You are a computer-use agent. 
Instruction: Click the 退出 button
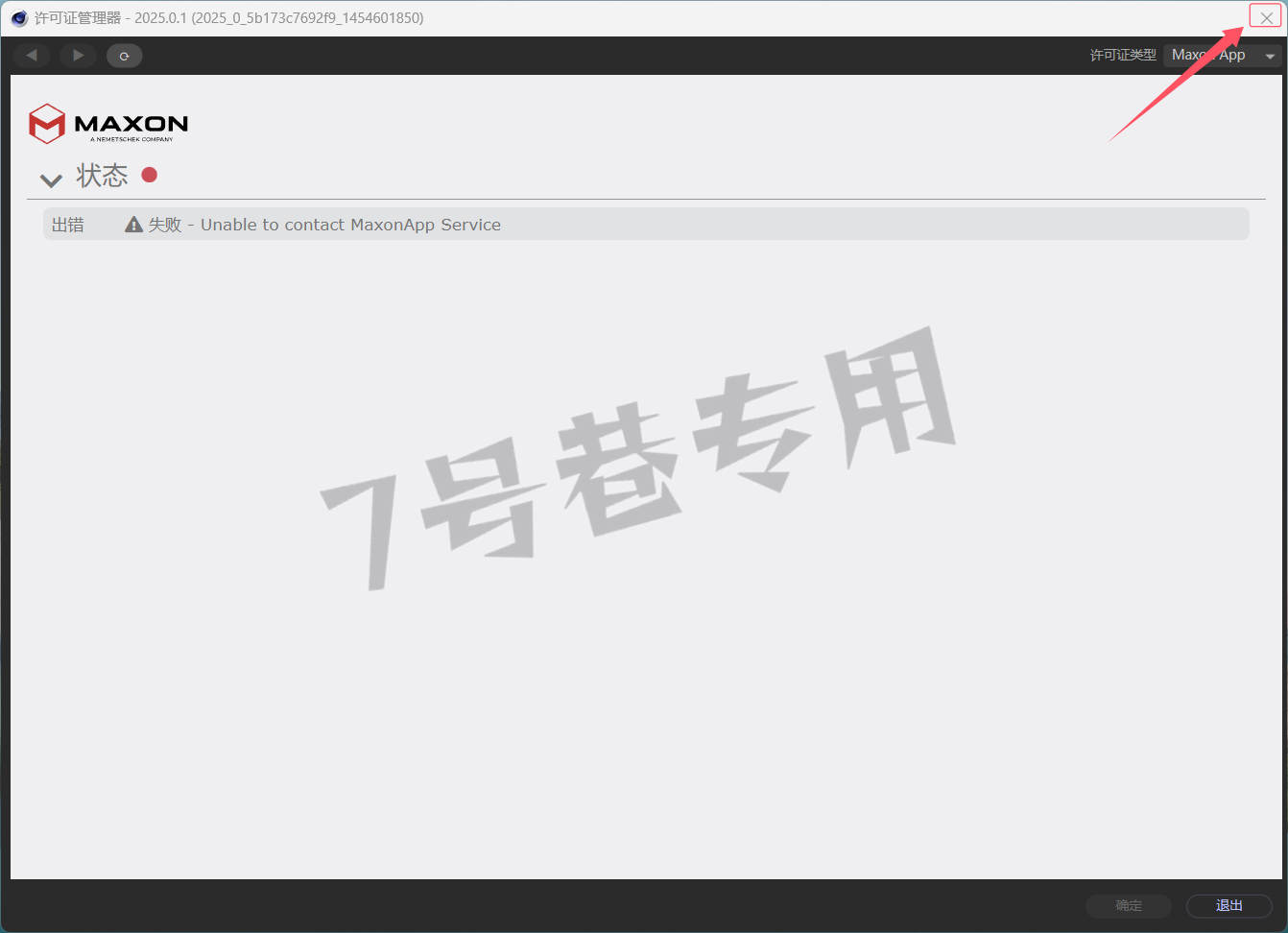click(1228, 905)
